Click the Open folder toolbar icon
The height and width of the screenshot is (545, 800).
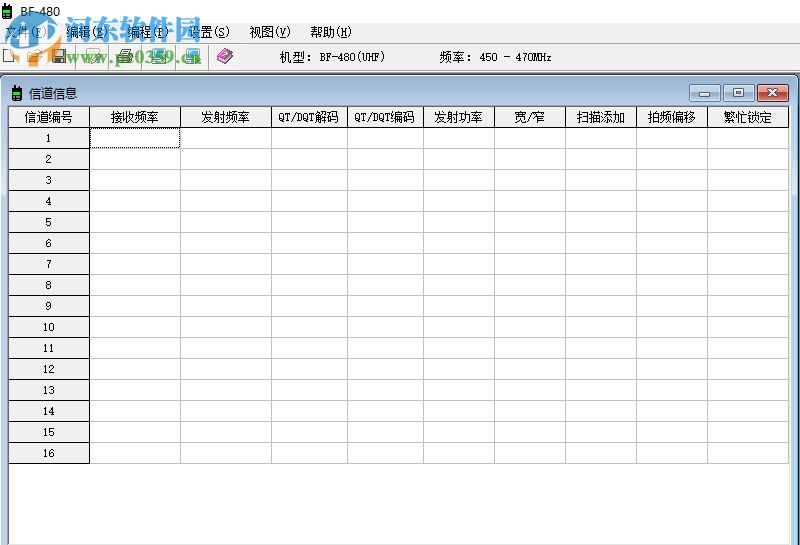coord(34,57)
